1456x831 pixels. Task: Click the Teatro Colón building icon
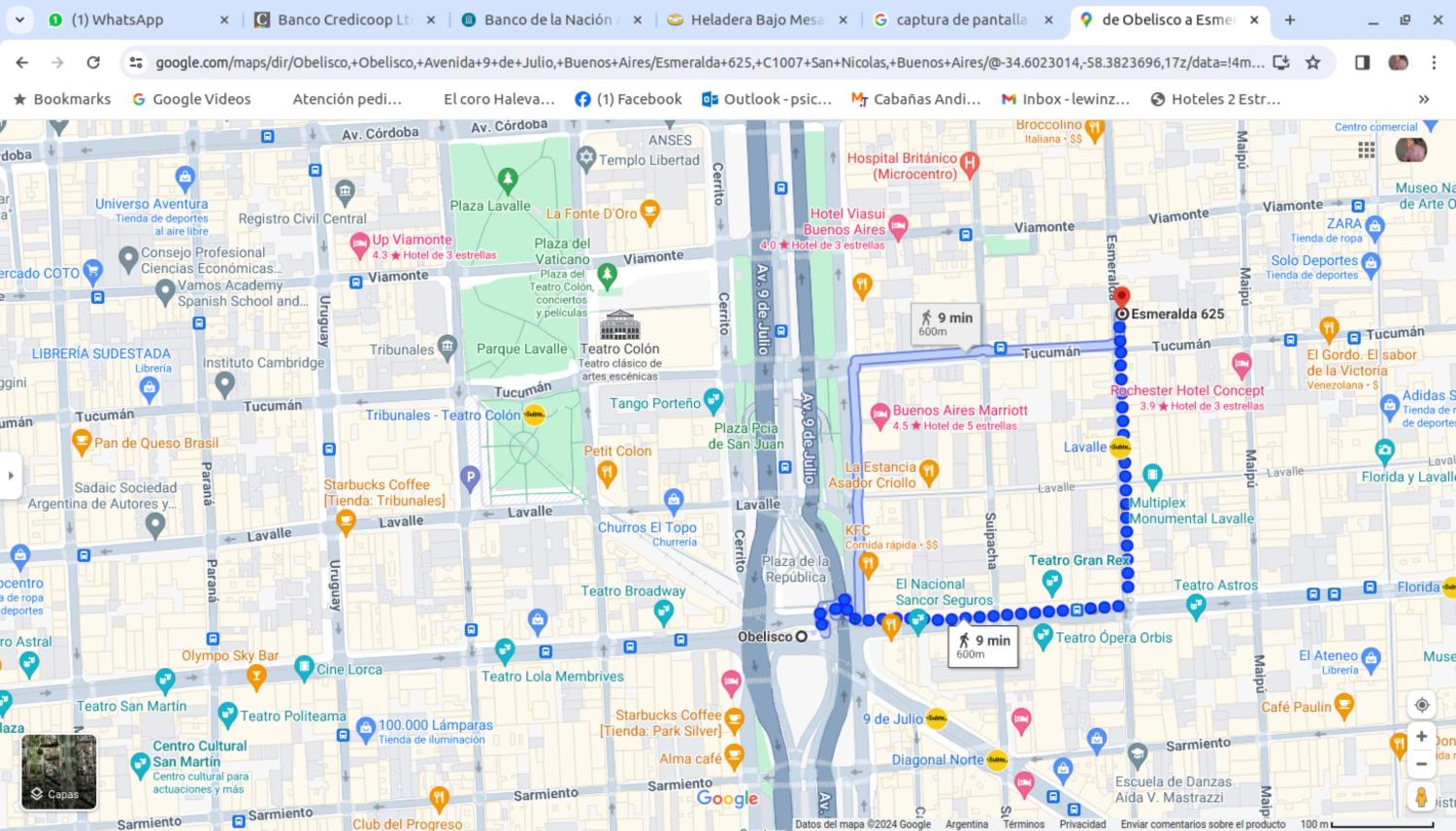(x=620, y=325)
